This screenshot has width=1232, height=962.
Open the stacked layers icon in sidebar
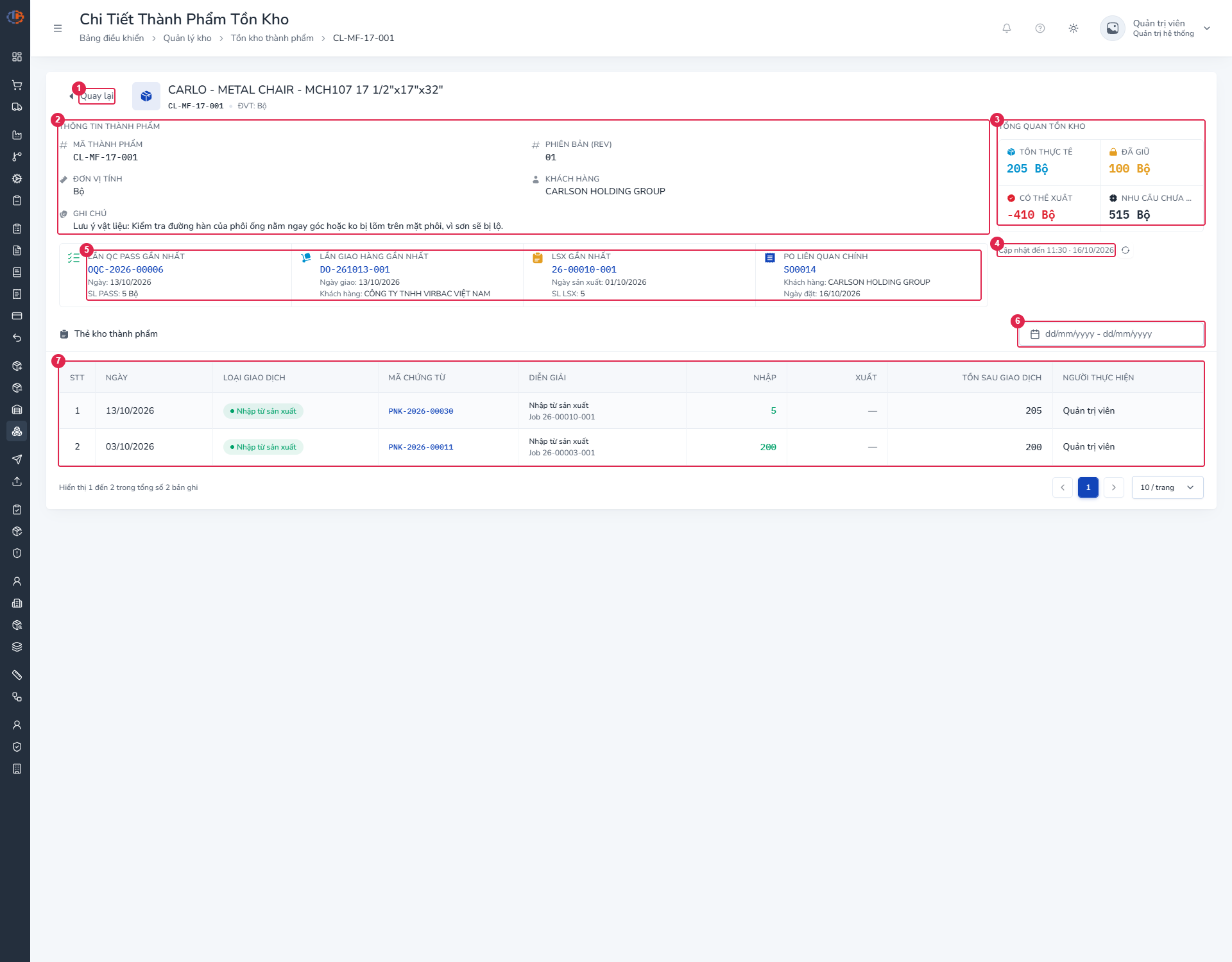tap(17, 647)
